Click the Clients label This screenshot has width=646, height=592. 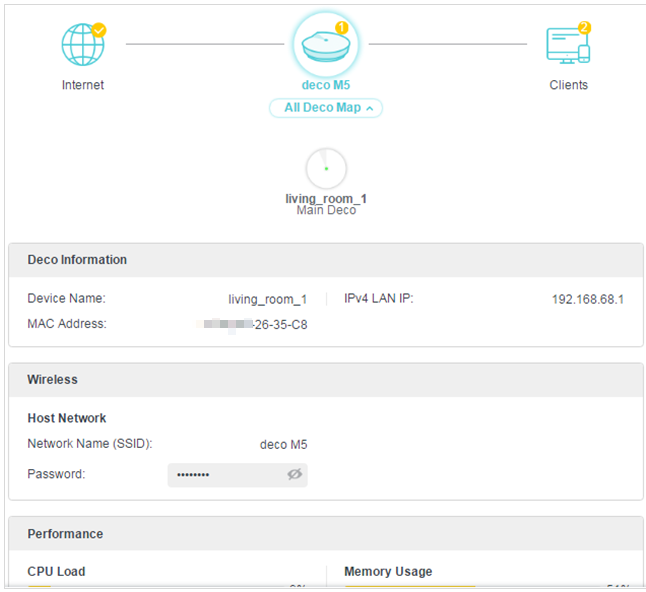click(x=568, y=85)
